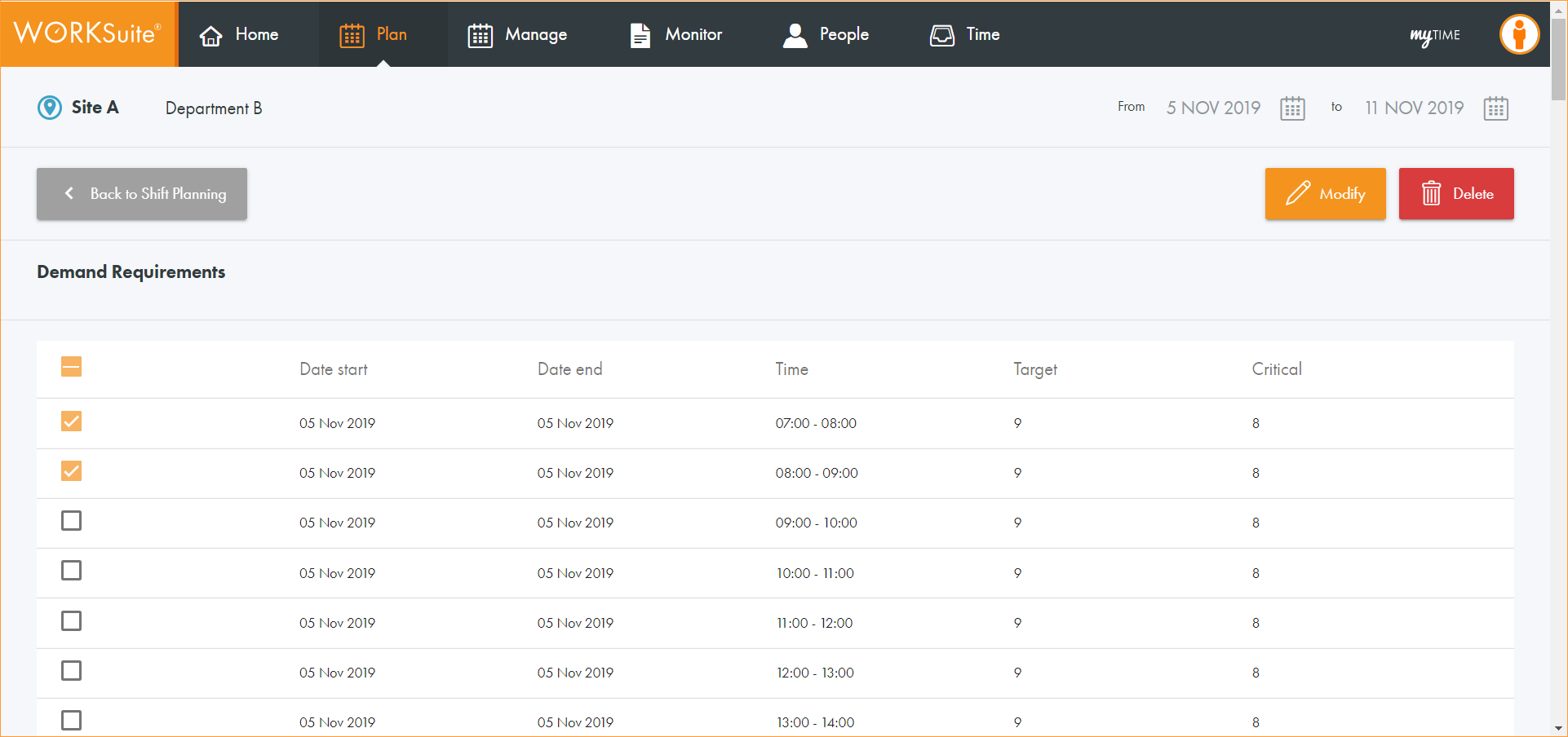The image size is (1568, 737).
Task: Uncheck the 07:00 - 08:00 row checkbox
Action: 72,421
